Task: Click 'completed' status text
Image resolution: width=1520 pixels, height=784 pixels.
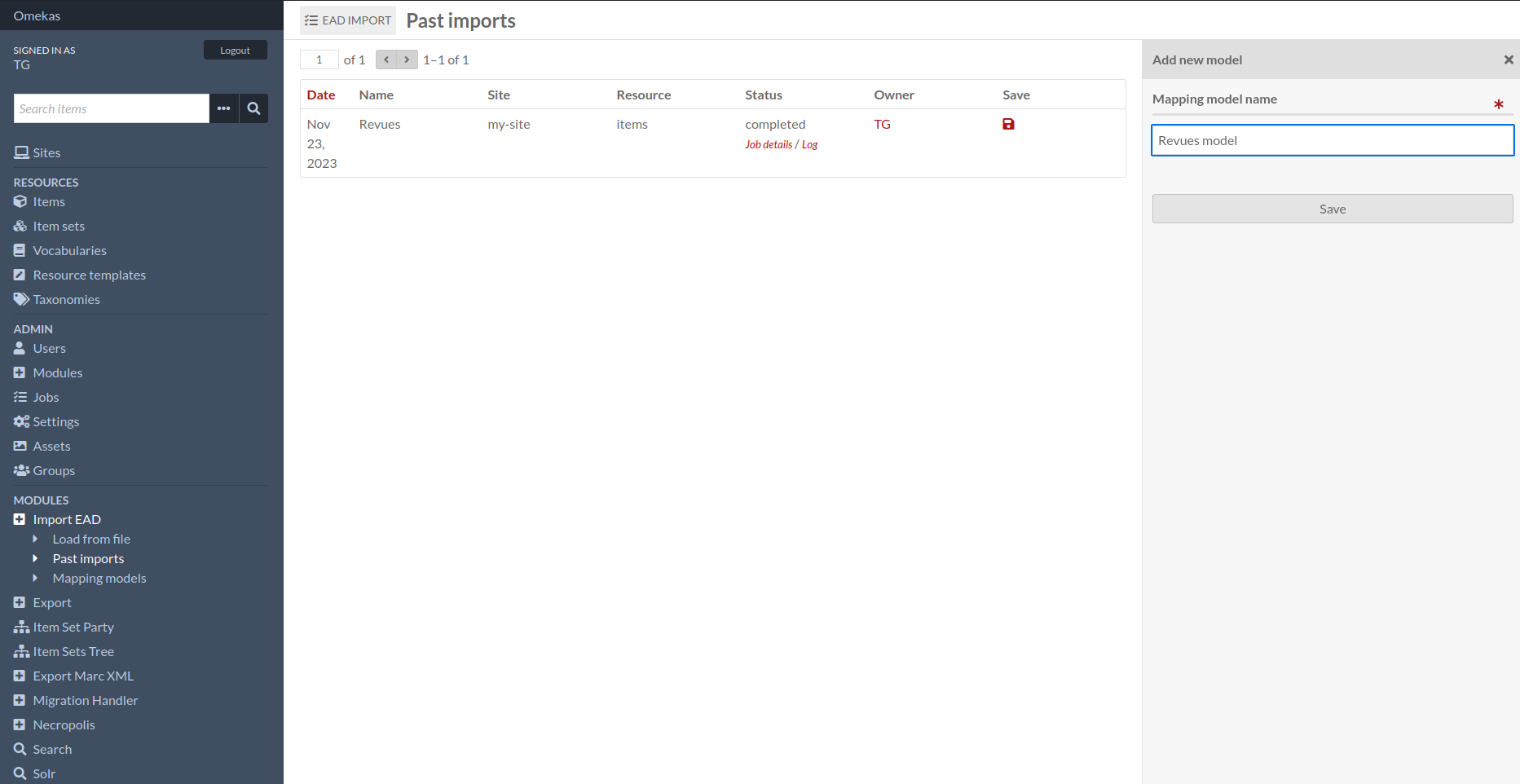Action: [775, 124]
